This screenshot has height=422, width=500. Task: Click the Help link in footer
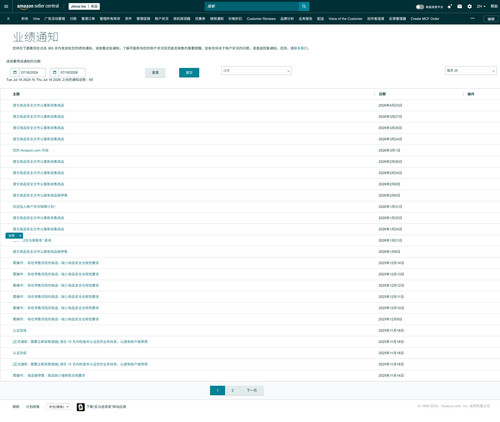point(16,407)
